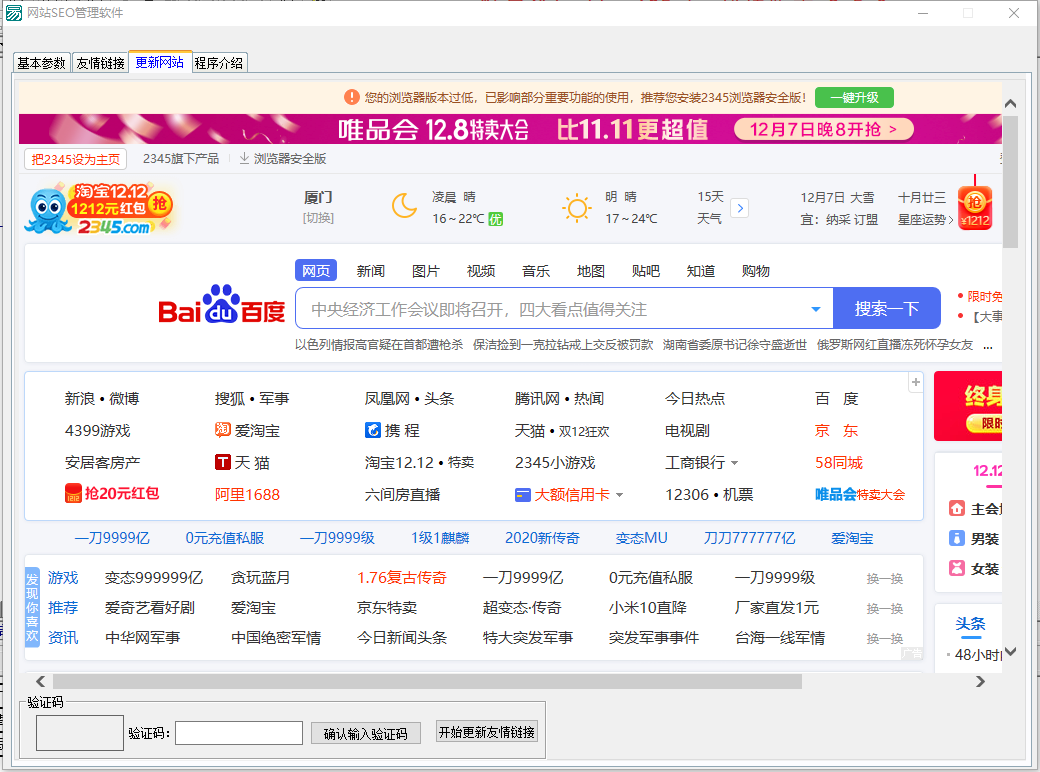The width and height of the screenshot is (1040, 772).
Task: Click the 搜索一下 search button
Action: coord(887,308)
